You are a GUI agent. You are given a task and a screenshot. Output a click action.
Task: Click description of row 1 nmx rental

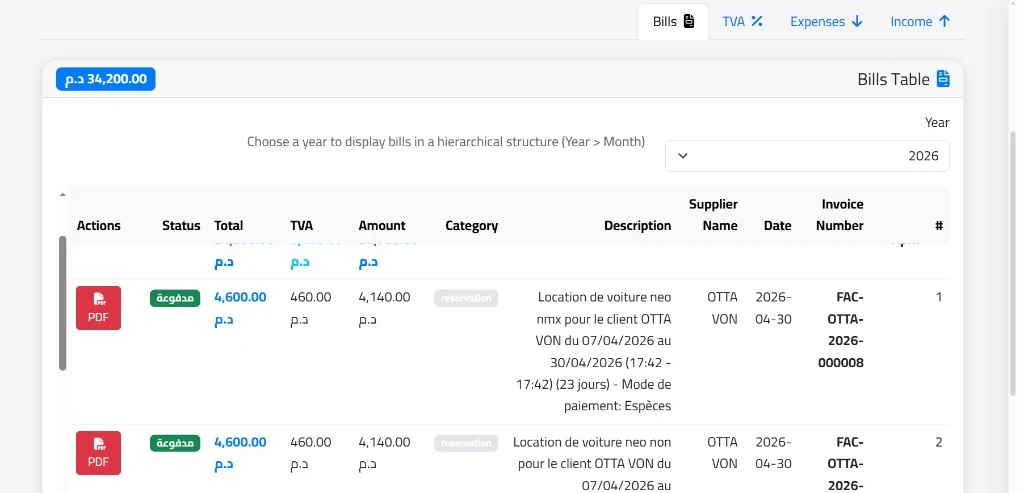pyautogui.click(x=594, y=351)
